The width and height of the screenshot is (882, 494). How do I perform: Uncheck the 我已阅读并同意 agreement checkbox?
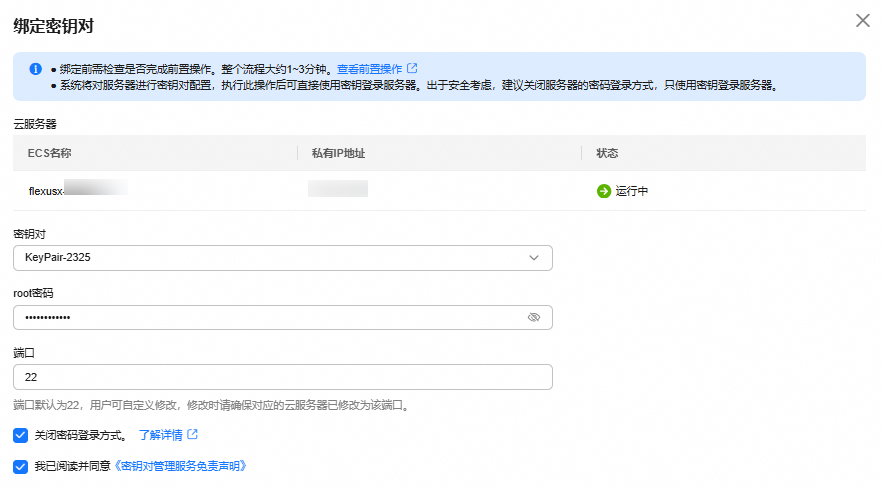[21, 466]
